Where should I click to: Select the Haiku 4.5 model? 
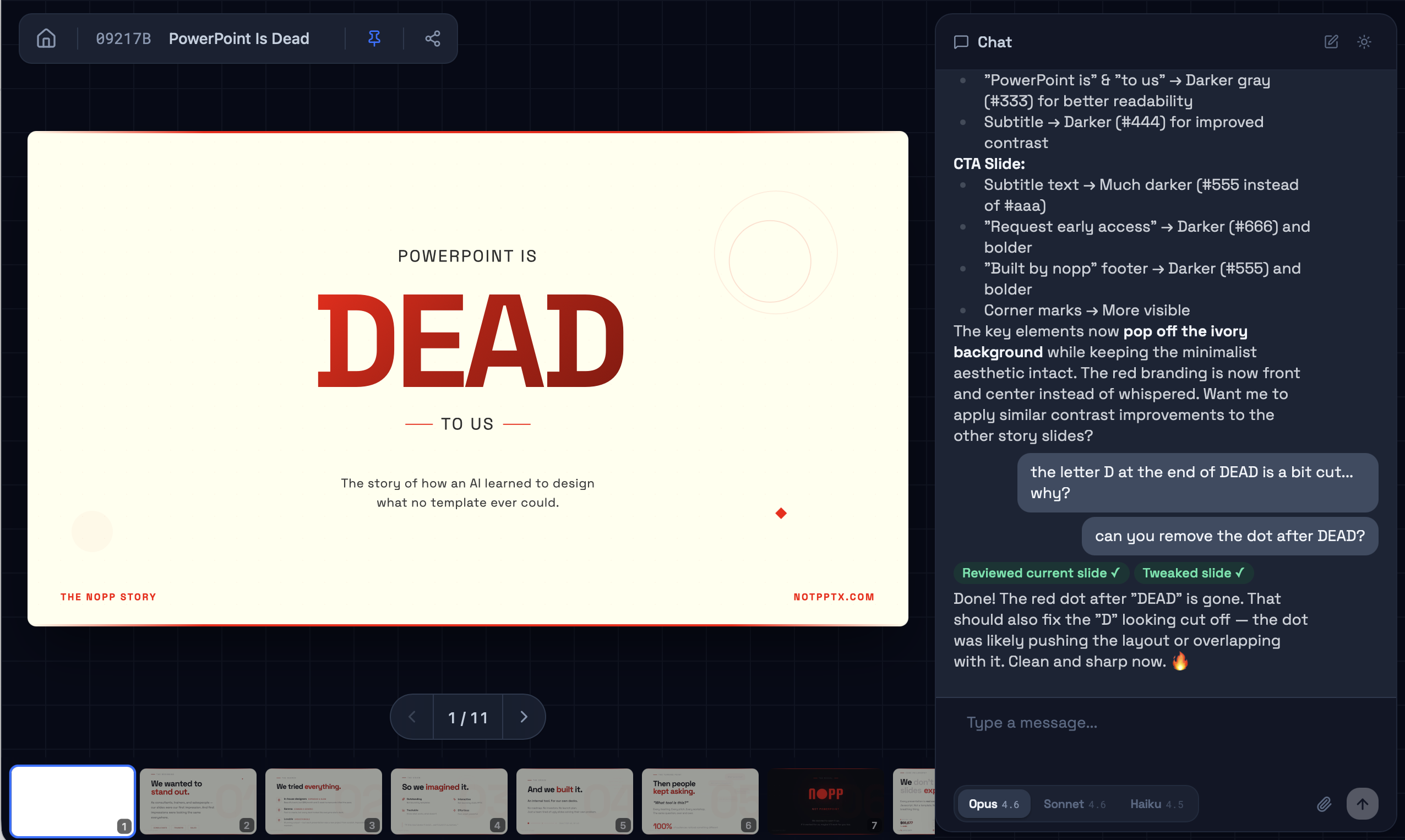click(1156, 803)
